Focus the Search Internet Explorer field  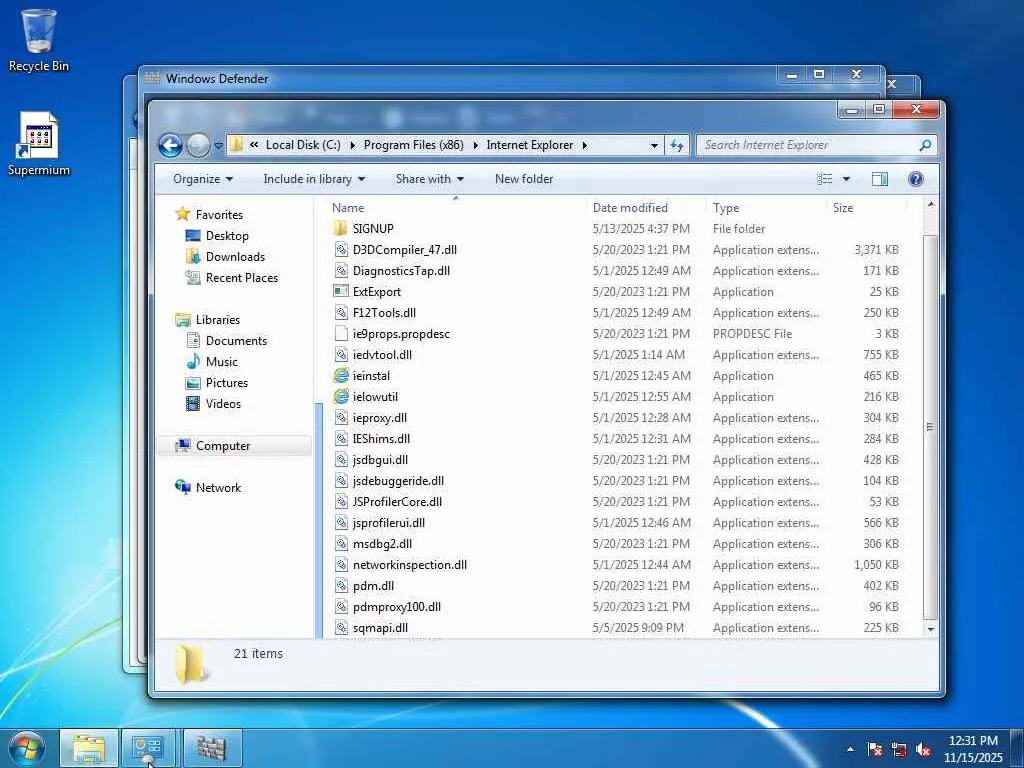[816, 145]
